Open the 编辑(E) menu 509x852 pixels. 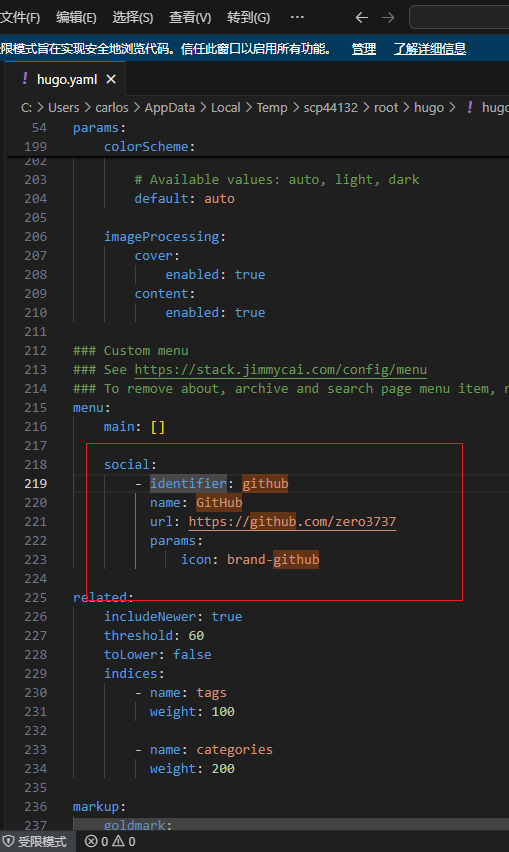pyautogui.click(x=76, y=17)
